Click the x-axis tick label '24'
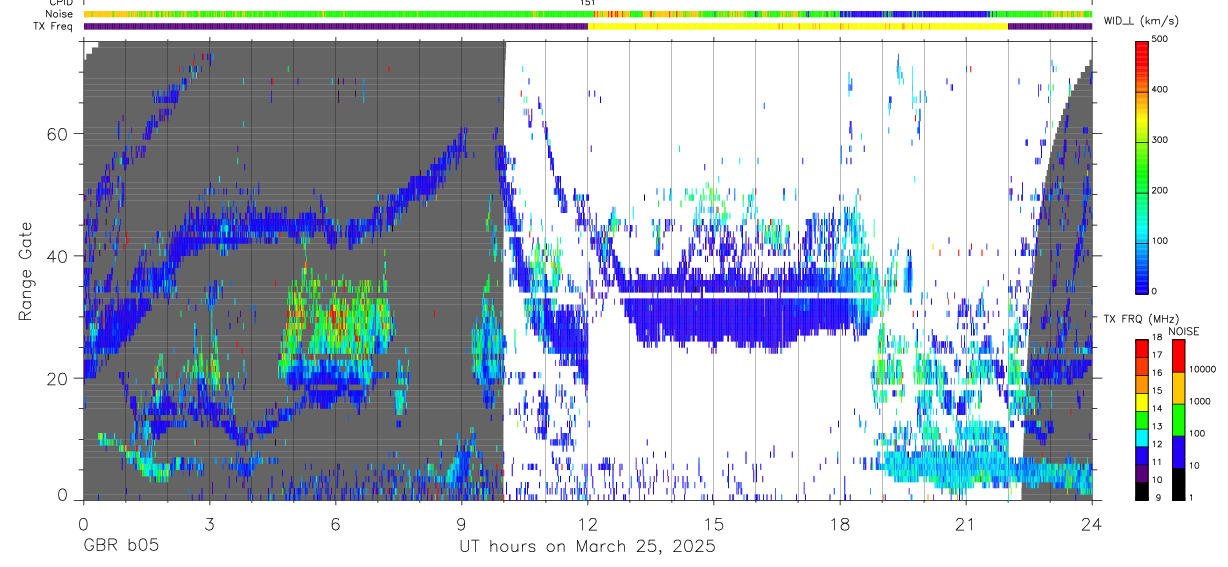Screen dimensions: 1228x567 coord(1092,524)
